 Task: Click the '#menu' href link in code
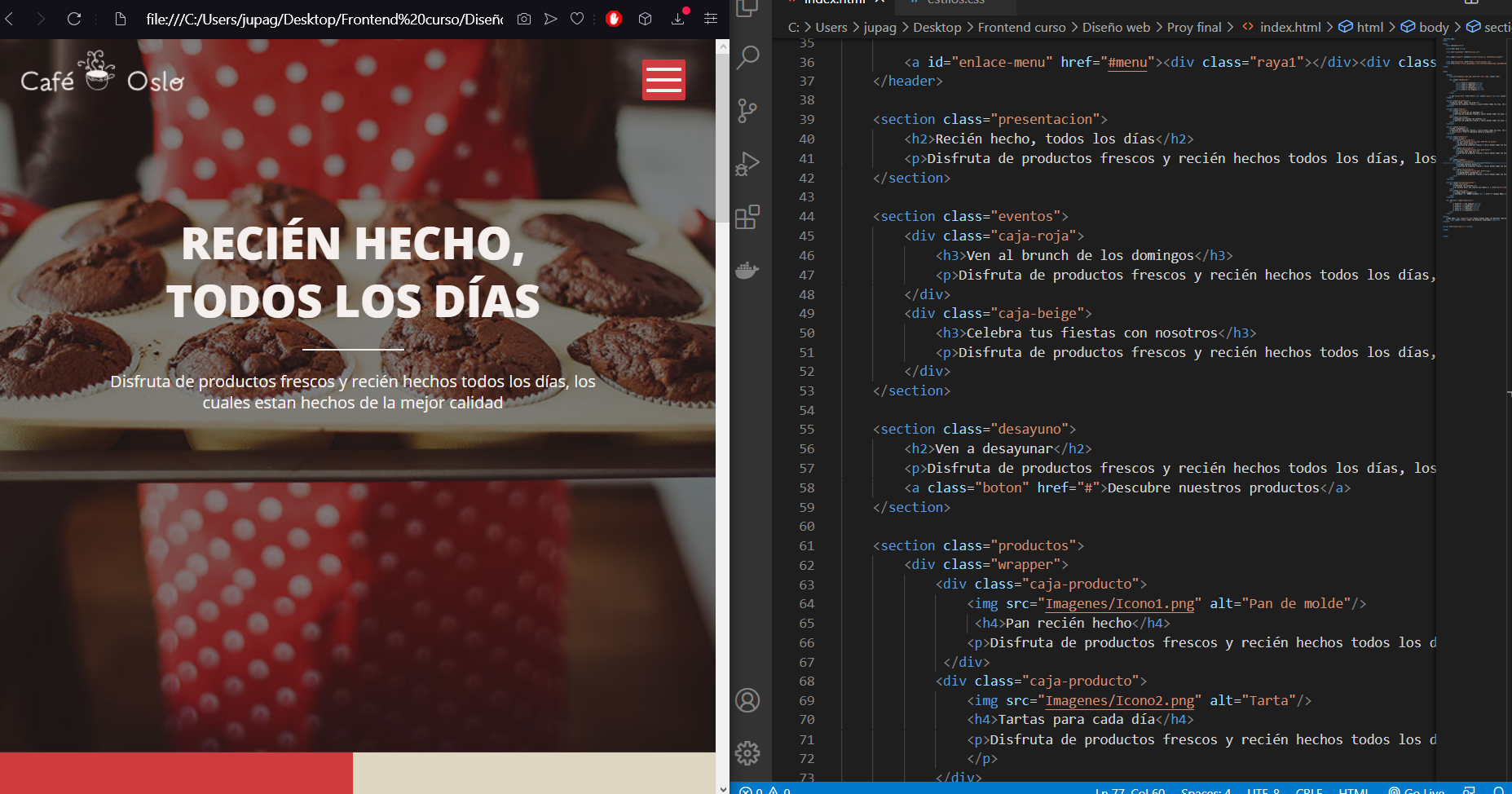point(1127,62)
